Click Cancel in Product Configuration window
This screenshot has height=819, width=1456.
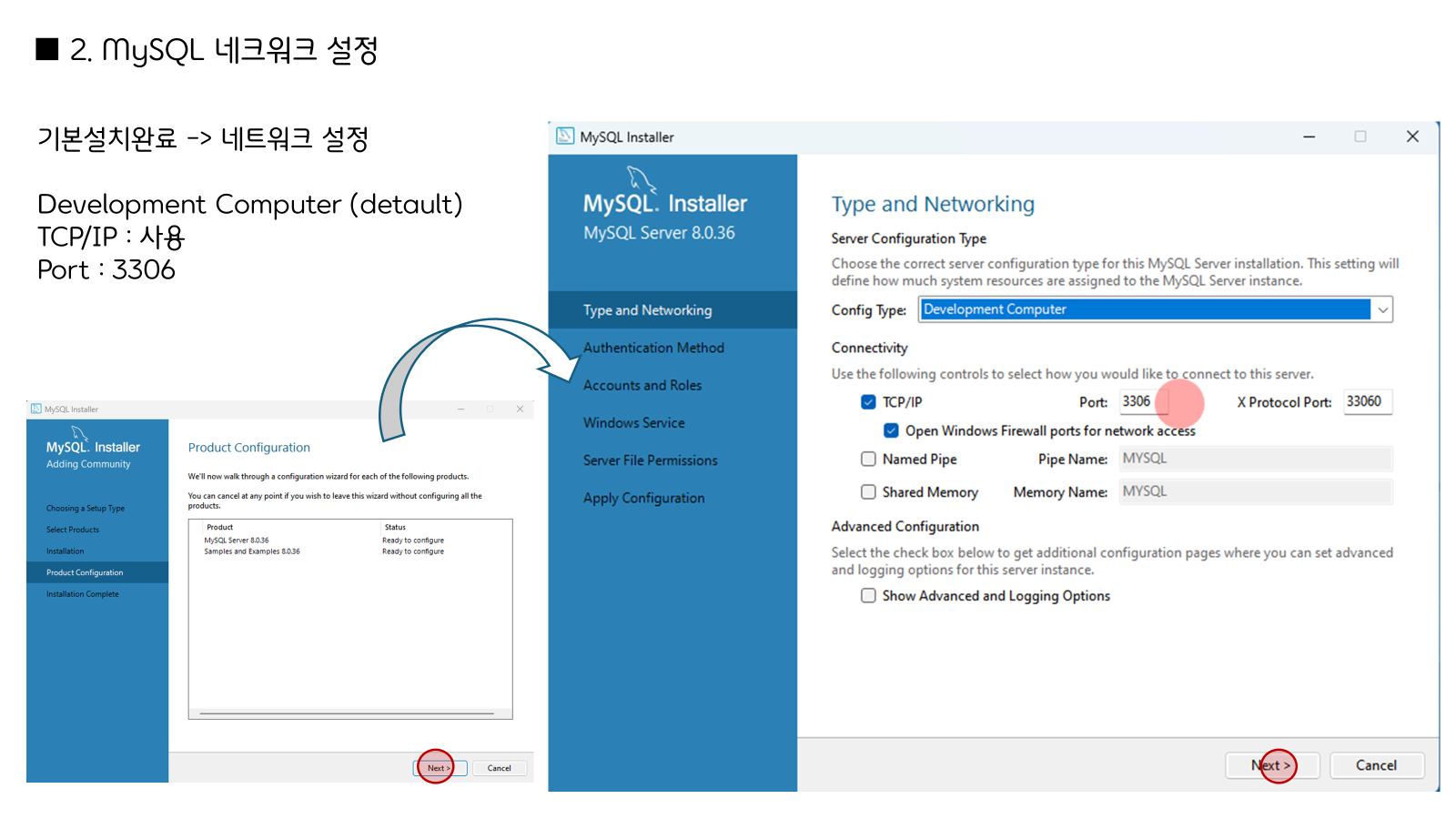[499, 768]
